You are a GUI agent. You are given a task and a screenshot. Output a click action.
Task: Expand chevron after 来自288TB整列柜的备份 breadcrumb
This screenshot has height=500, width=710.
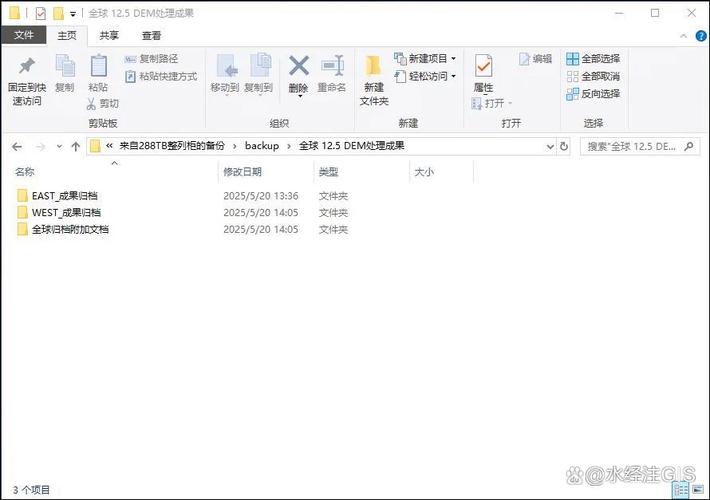pos(235,146)
